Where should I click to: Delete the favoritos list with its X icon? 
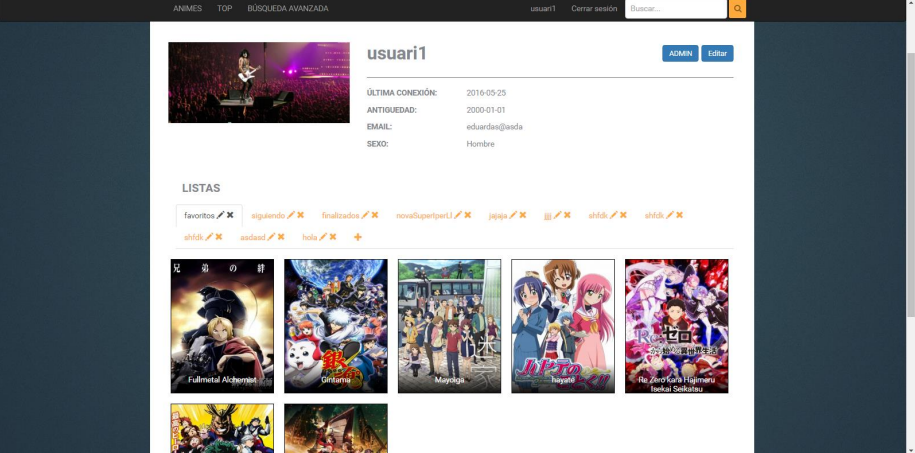pos(230,215)
